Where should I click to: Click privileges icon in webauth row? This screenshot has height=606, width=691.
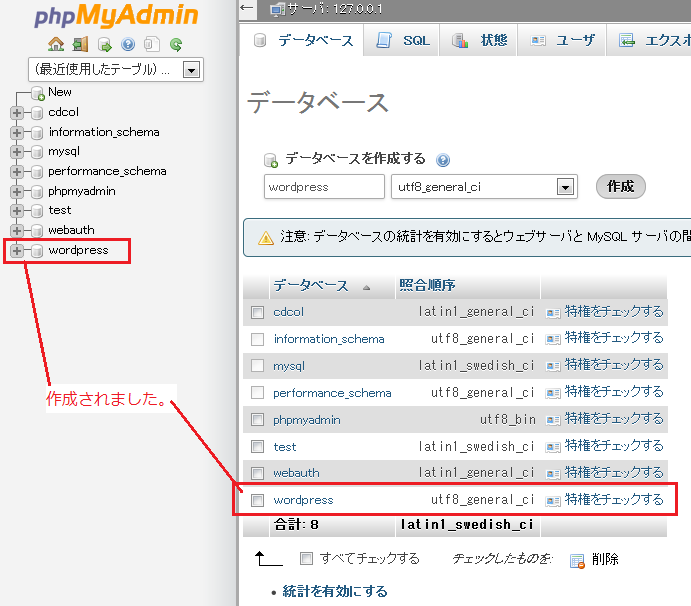point(553,474)
